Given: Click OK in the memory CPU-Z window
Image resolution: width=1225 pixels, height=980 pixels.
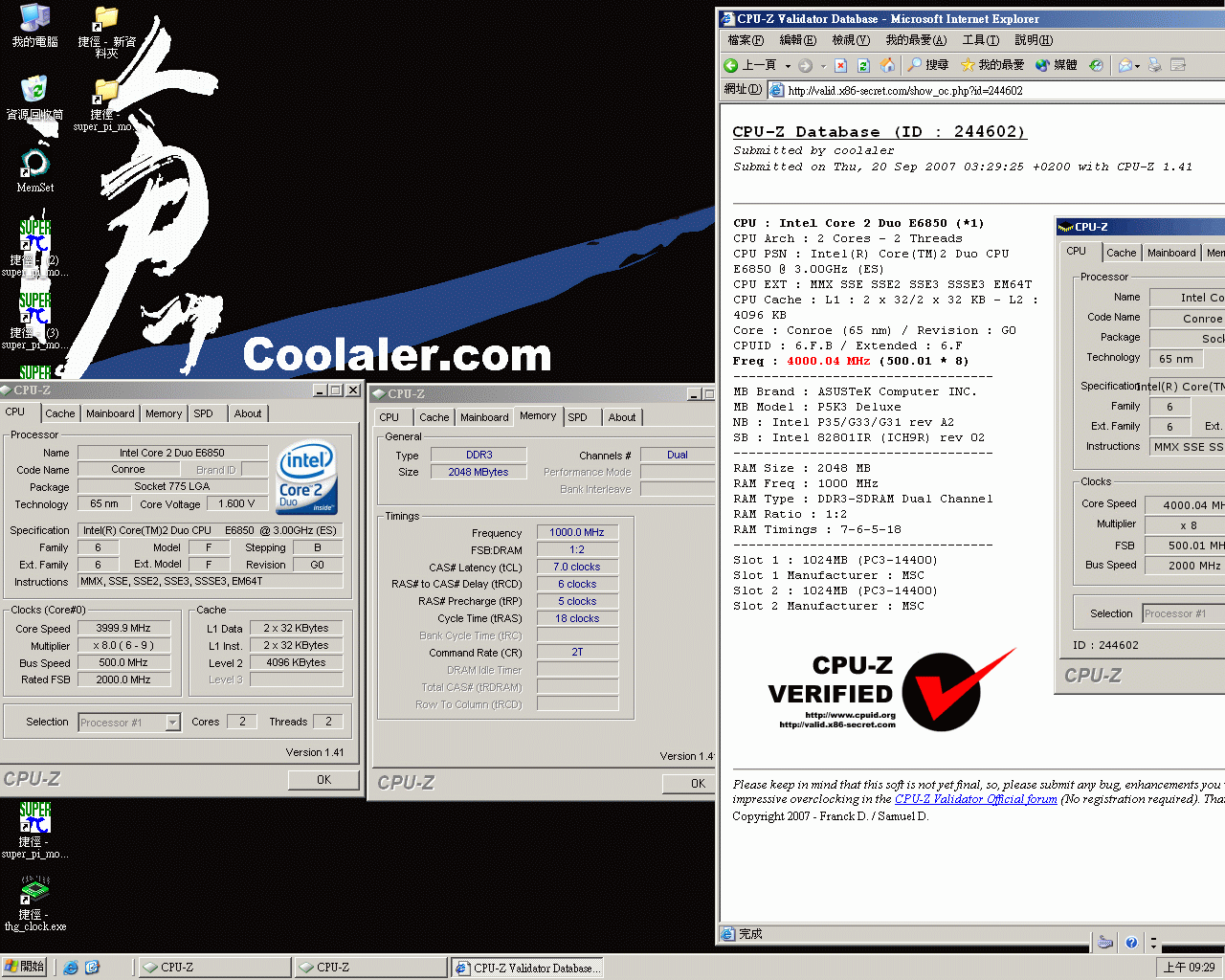Looking at the screenshot, I should click(x=689, y=784).
